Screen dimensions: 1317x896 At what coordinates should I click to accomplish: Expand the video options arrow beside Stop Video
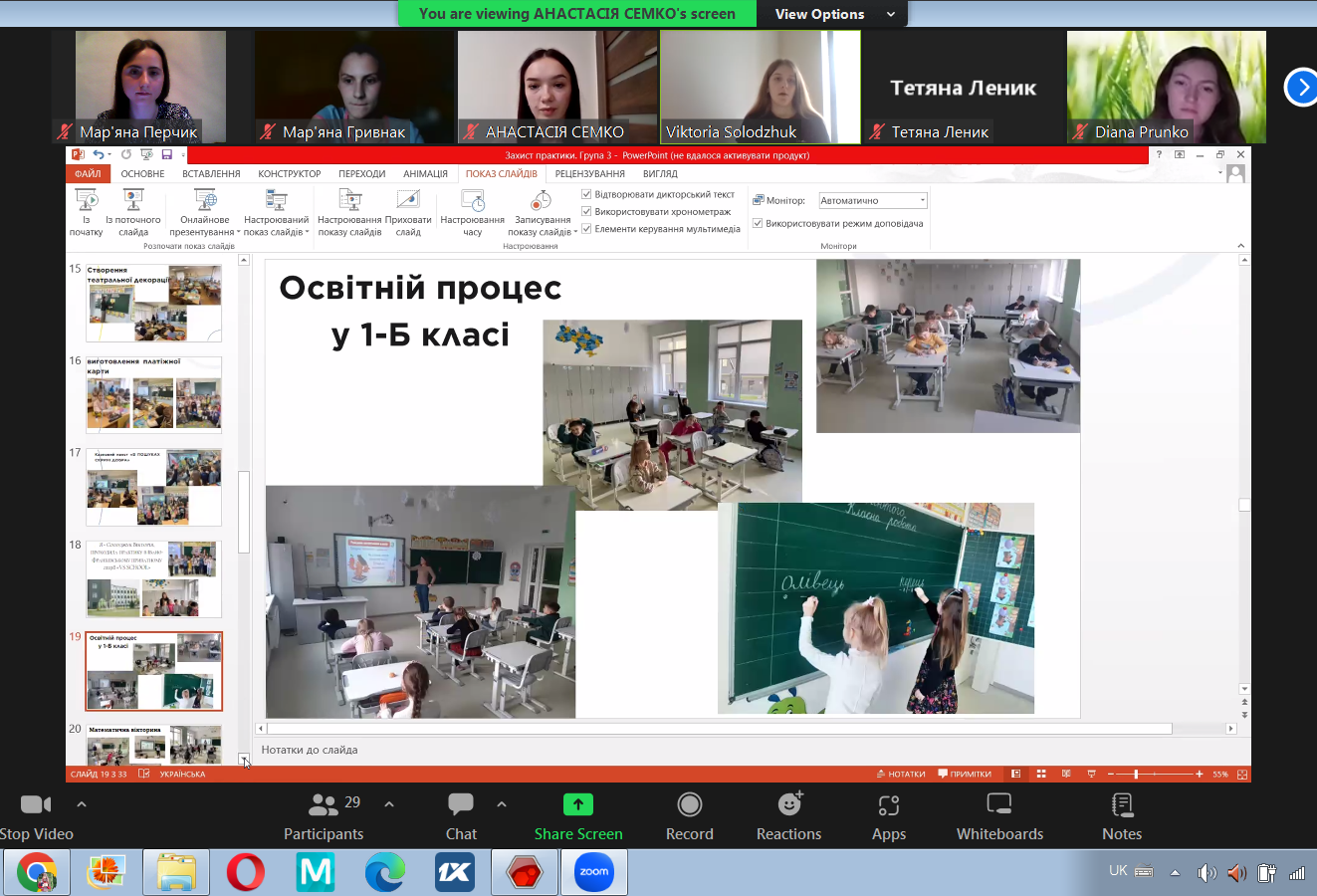point(82,804)
